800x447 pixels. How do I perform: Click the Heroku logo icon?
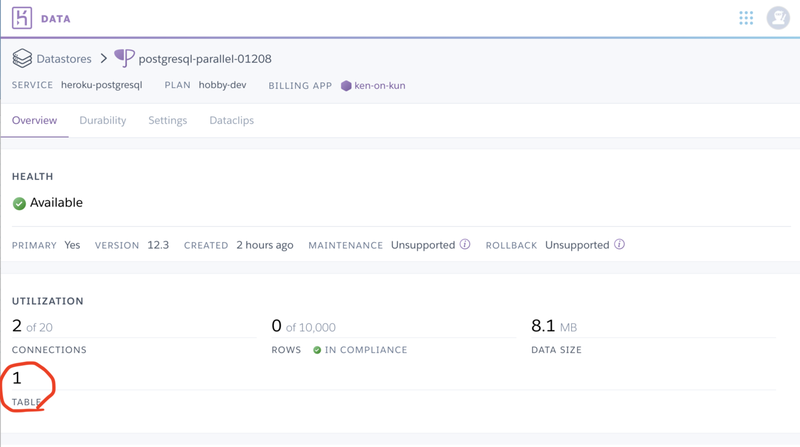(x=22, y=18)
